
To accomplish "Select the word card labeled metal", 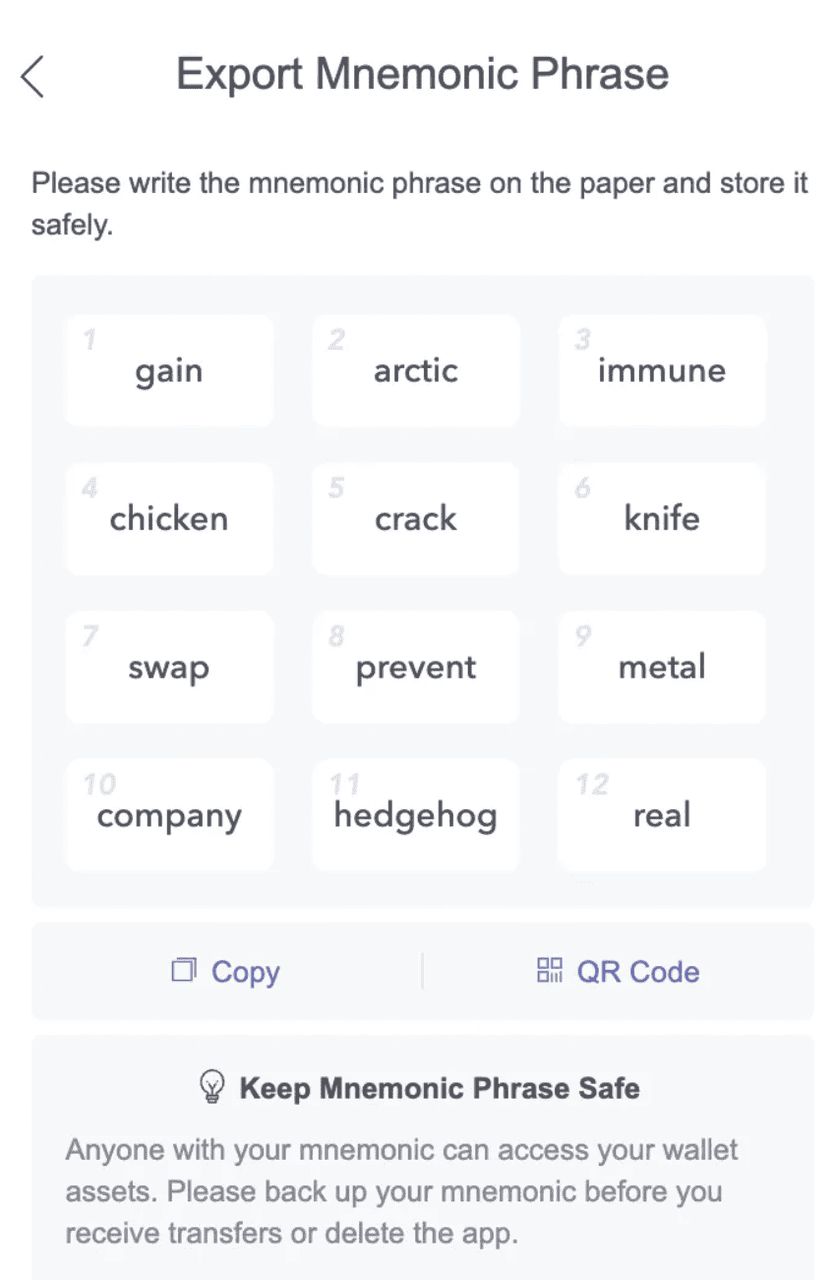I will (661, 667).
